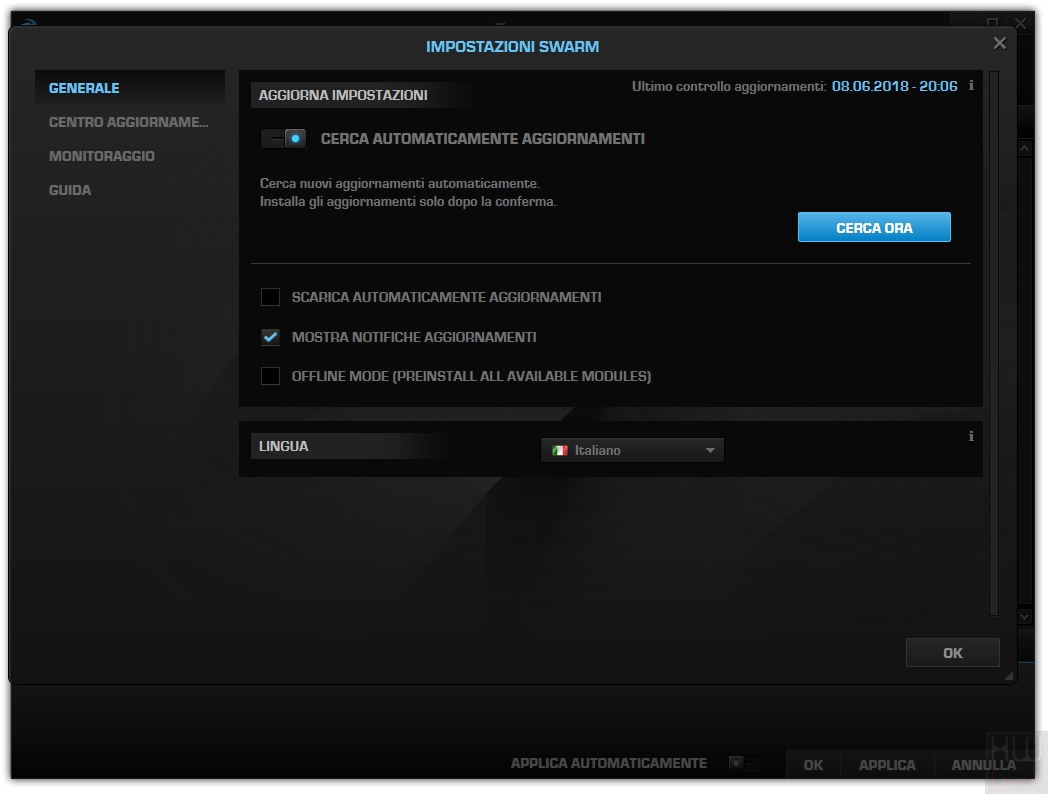
Task: Click the settings dialog vertical scrollbar
Action: click(x=994, y=343)
